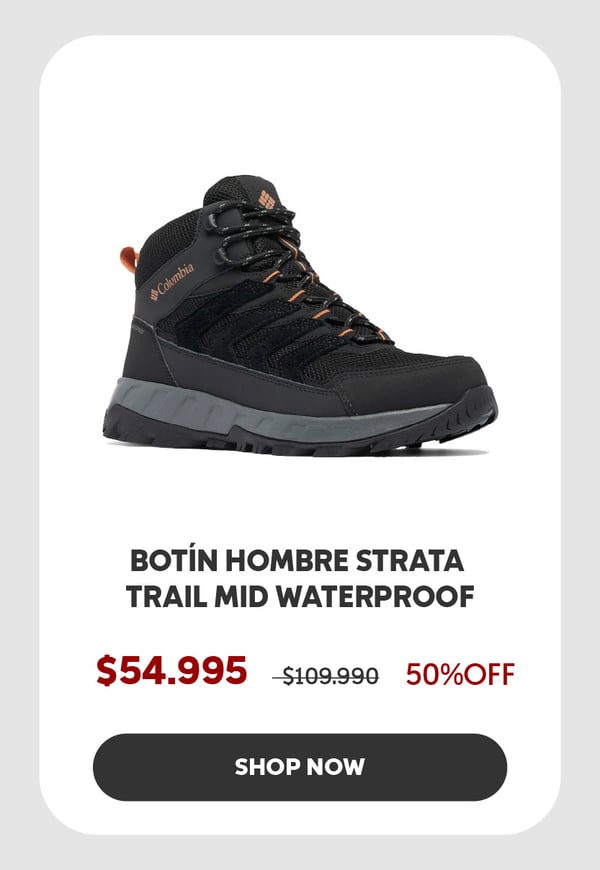
Task: Click the 50%OFF discount label
Action: [460, 674]
